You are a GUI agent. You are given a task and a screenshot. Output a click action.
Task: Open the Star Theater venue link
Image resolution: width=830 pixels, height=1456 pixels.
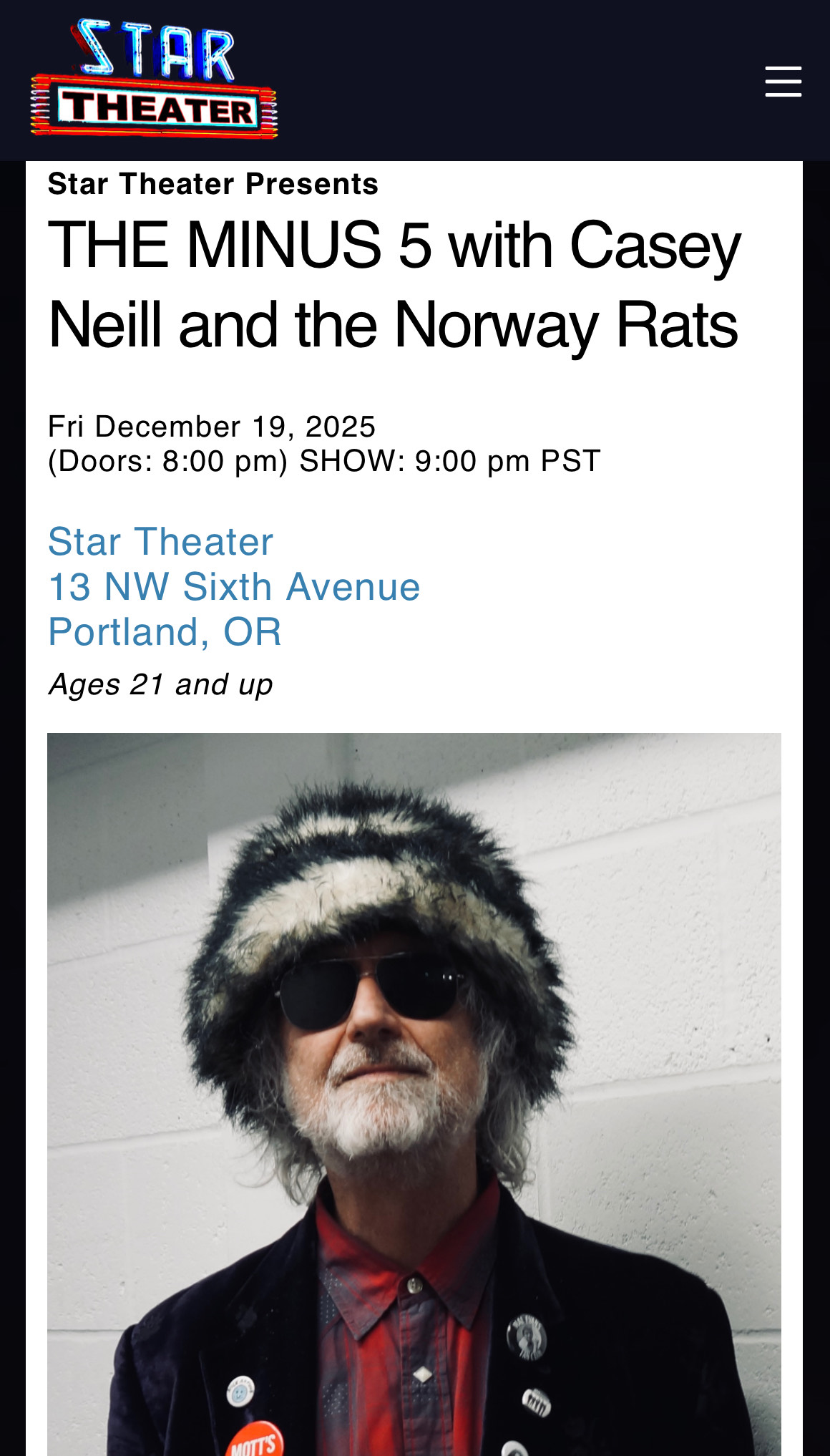tap(160, 541)
